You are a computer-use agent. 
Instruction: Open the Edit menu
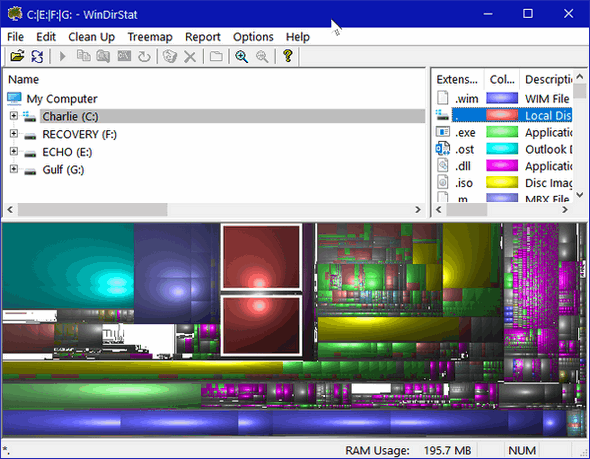click(46, 37)
